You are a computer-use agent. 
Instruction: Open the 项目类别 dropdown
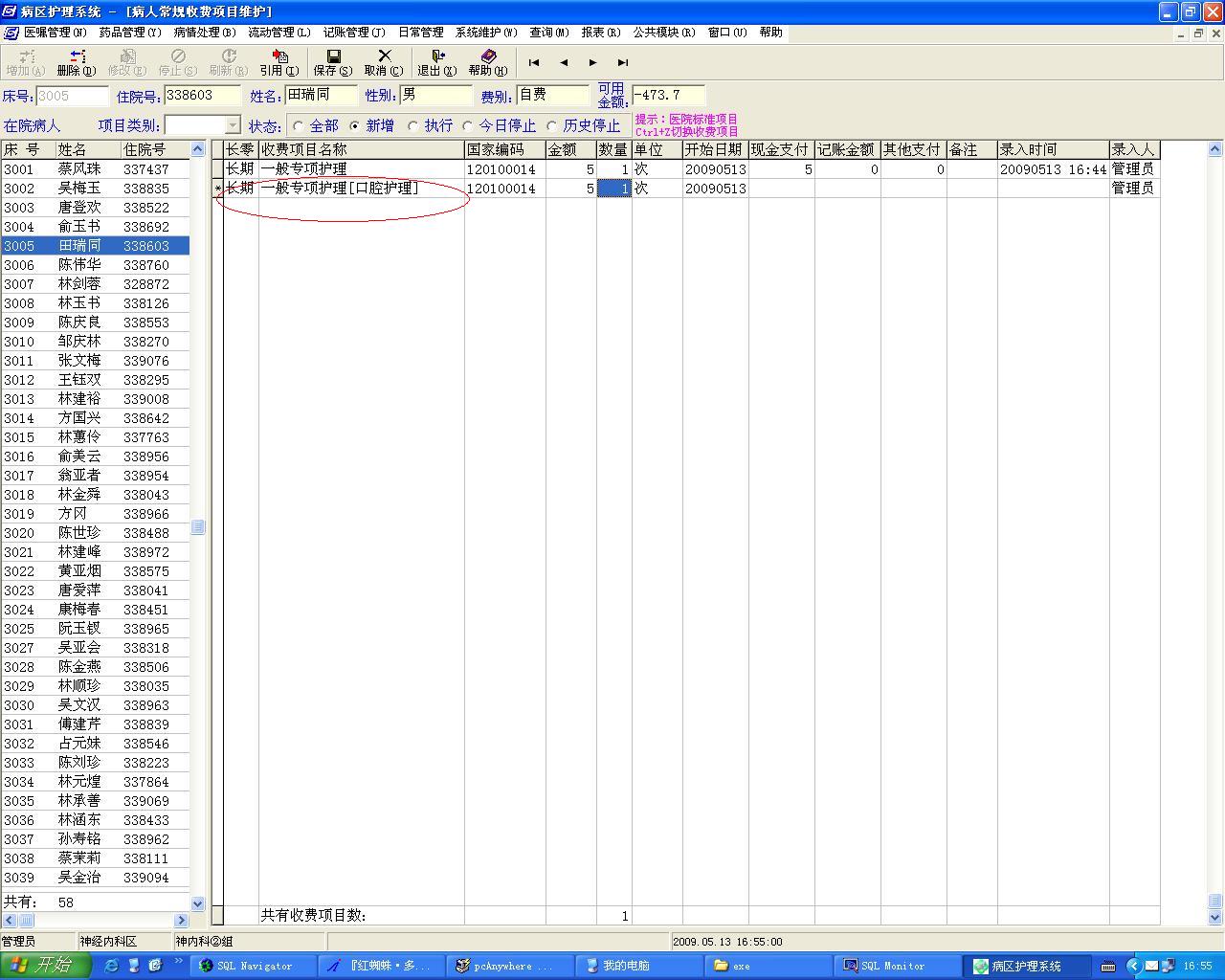click(233, 125)
